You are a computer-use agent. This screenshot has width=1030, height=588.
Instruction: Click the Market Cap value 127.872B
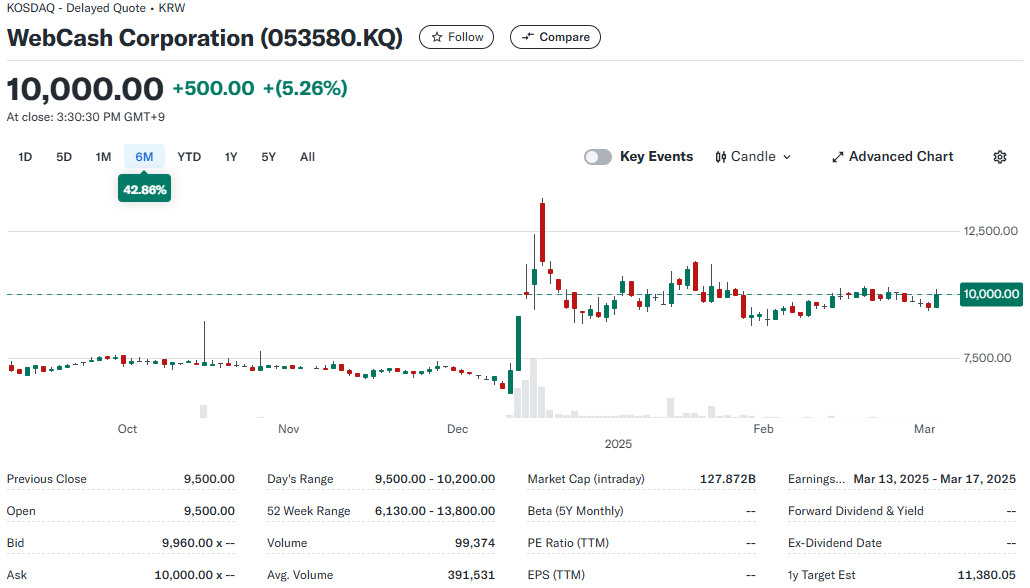(727, 479)
